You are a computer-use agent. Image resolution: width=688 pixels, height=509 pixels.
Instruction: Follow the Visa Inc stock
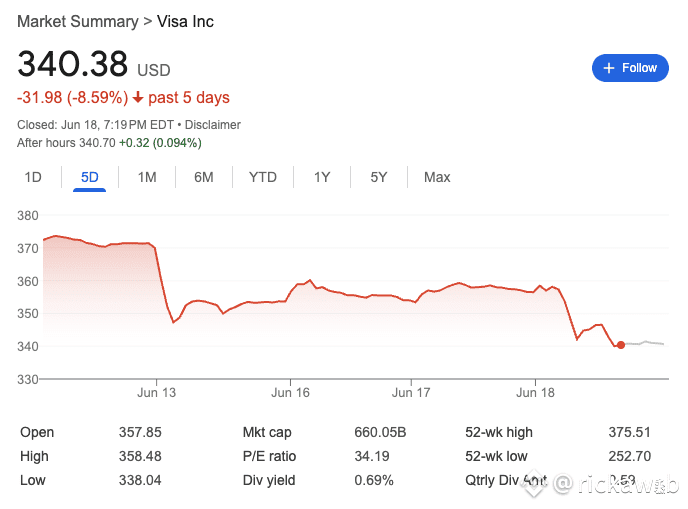point(630,68)
